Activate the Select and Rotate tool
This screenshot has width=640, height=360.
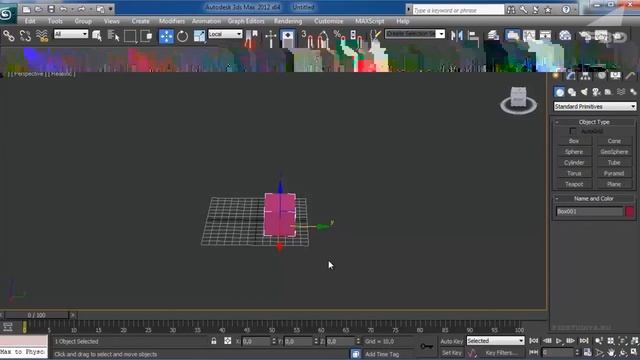pos(182,36)
